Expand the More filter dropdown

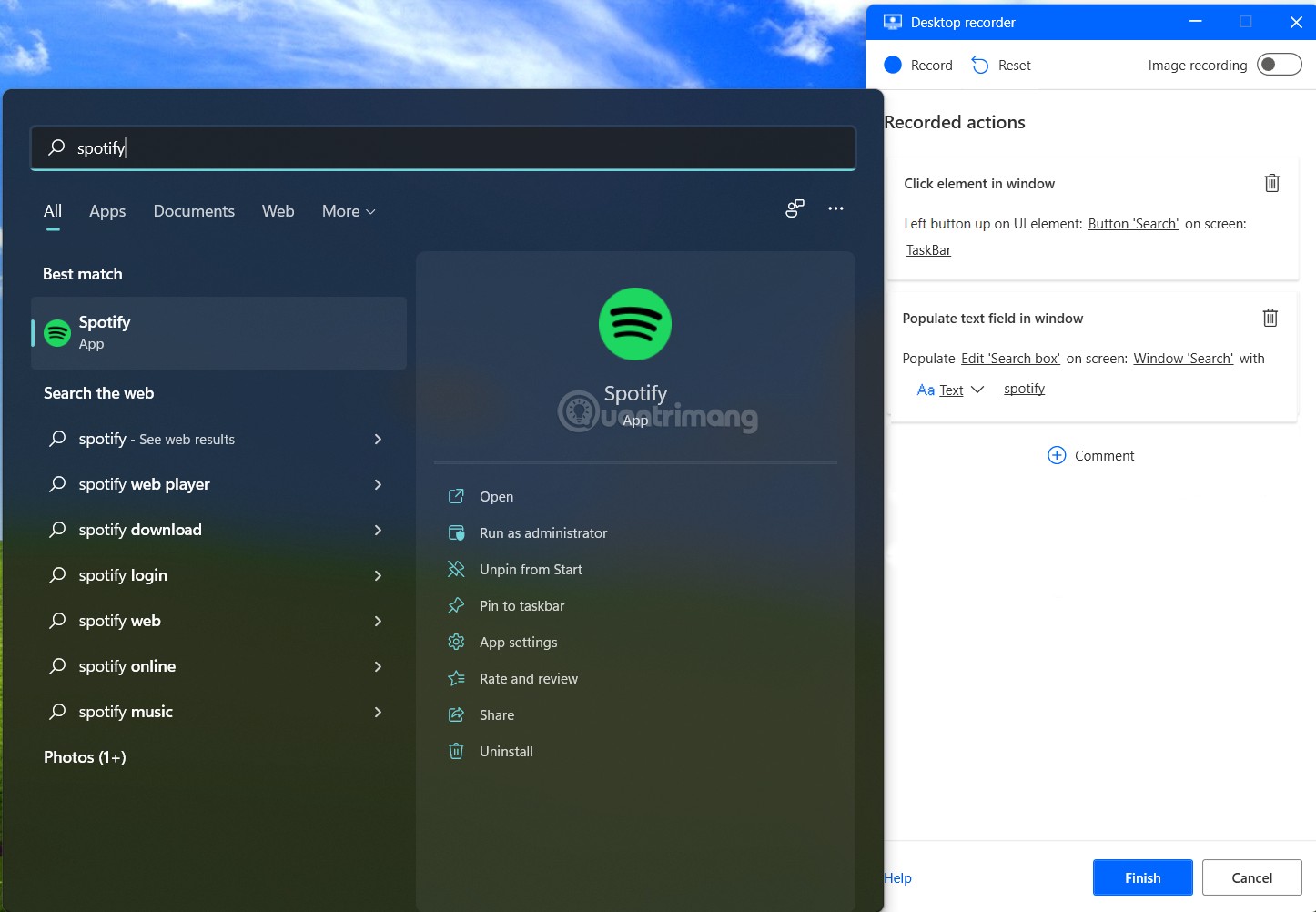[x=349, y=211]
